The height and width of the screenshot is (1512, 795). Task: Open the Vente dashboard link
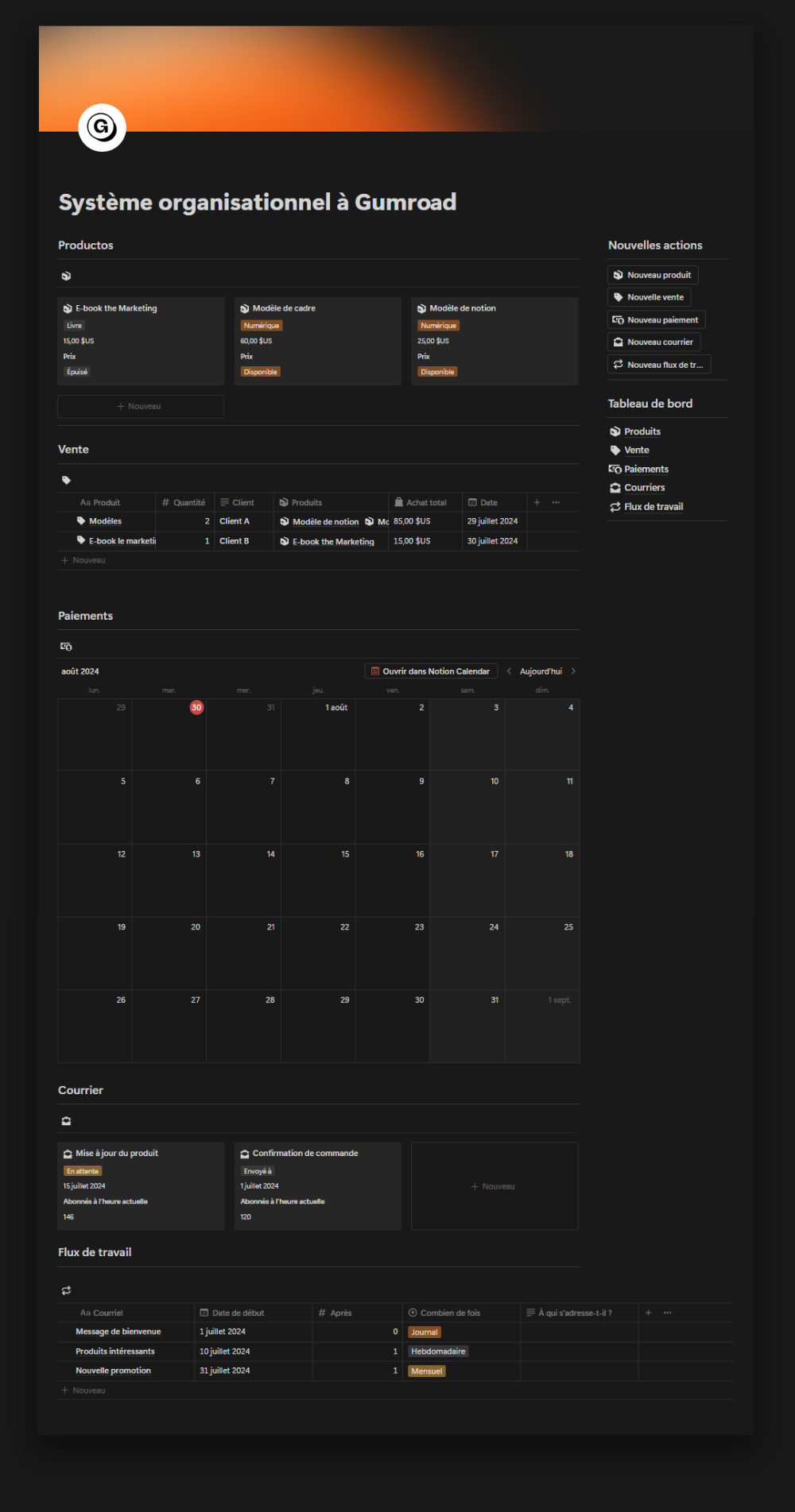[637, 450]
